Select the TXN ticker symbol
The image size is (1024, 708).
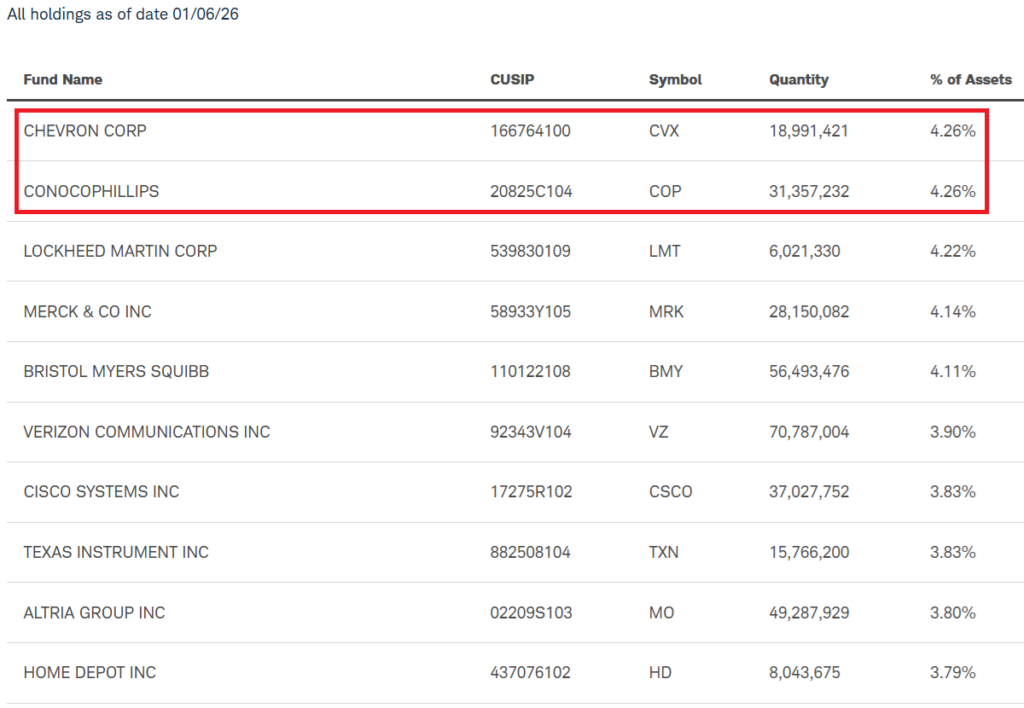pyautogui.click(x=665, y=552)
